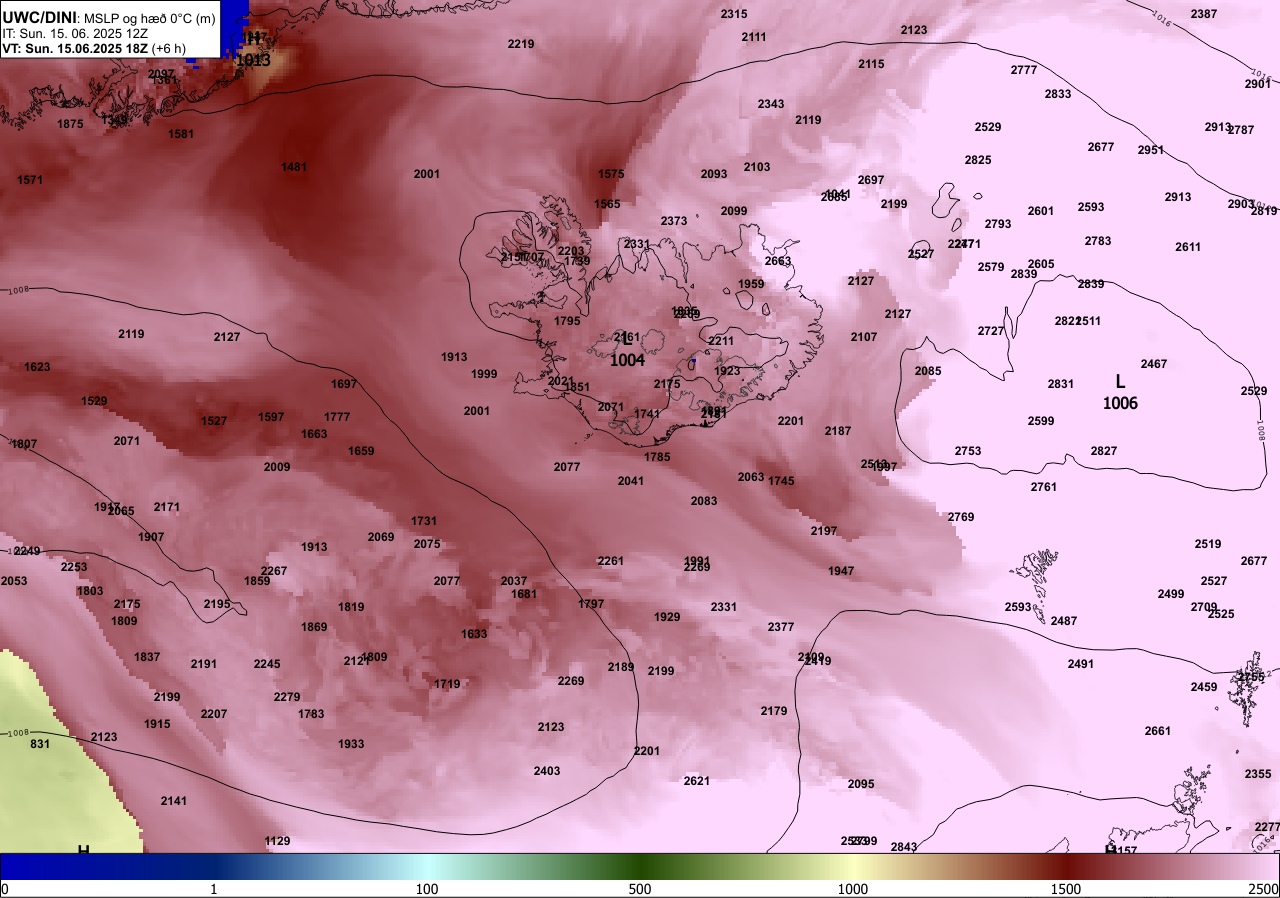Click the height value 2951
Image resolution: width=1280 pixels, height=898 pixels.
[x=1151, y=150]
